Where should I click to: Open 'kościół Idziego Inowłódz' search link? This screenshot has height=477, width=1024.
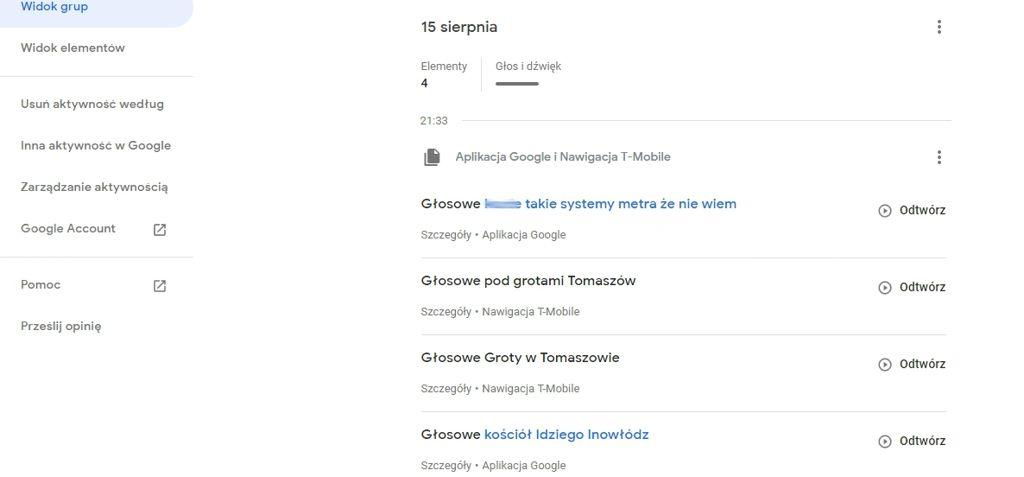pyautogui.click(x=566, y=434)
